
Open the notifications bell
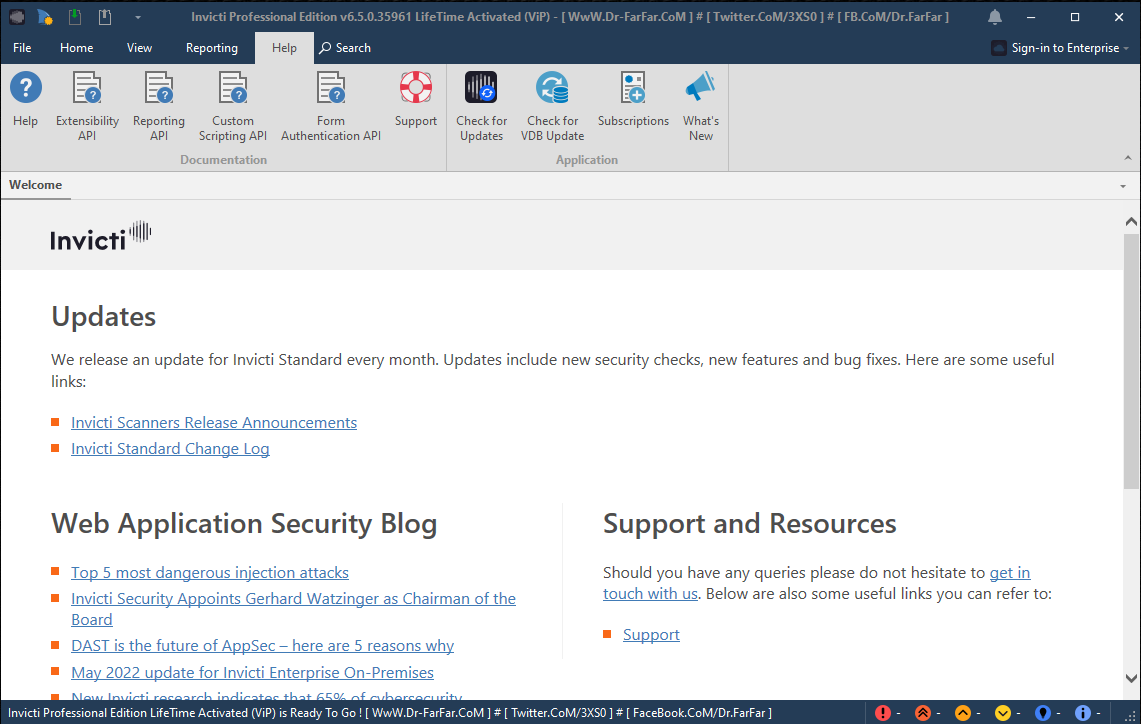tap(995, 16)
